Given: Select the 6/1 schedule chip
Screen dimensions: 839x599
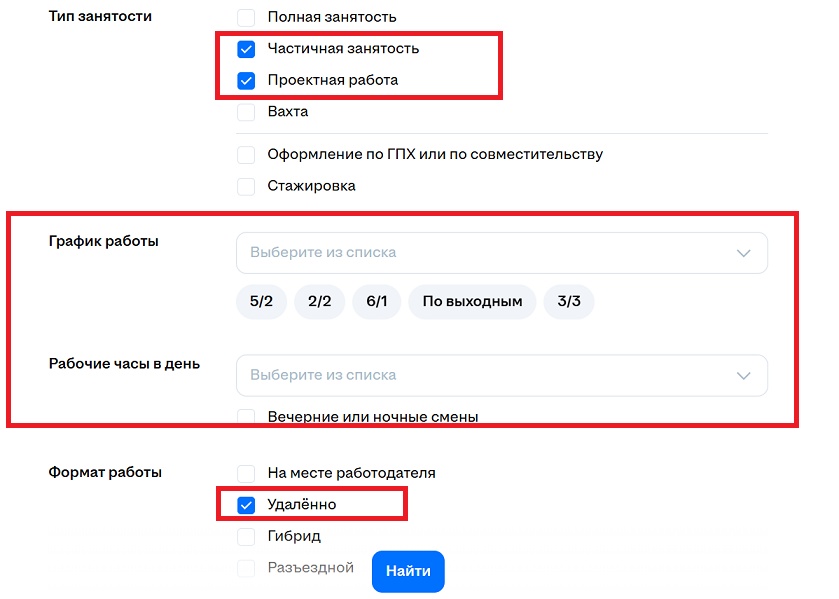Looking at the screenshot, I should tap(377, 302).
